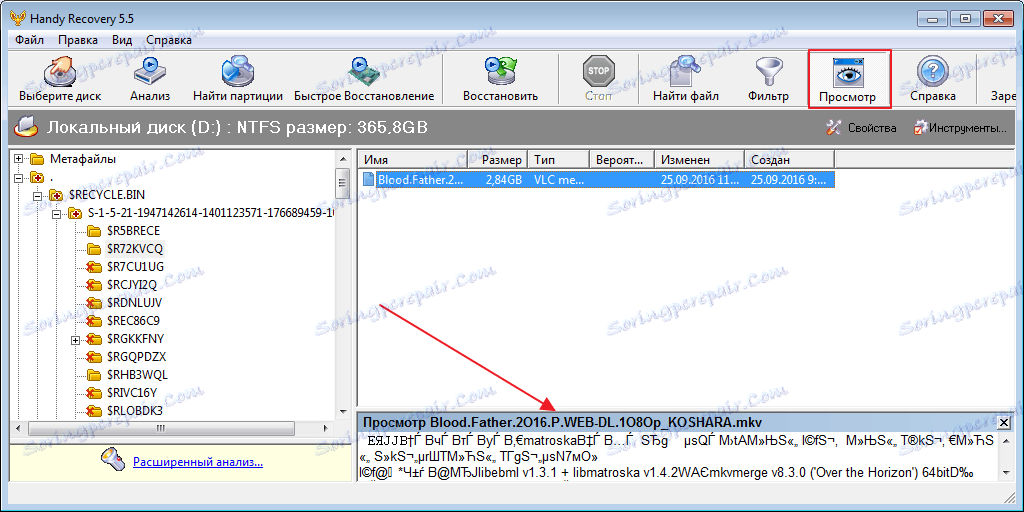Run Быстрое Восстановление quick recovery

(364, 80)
